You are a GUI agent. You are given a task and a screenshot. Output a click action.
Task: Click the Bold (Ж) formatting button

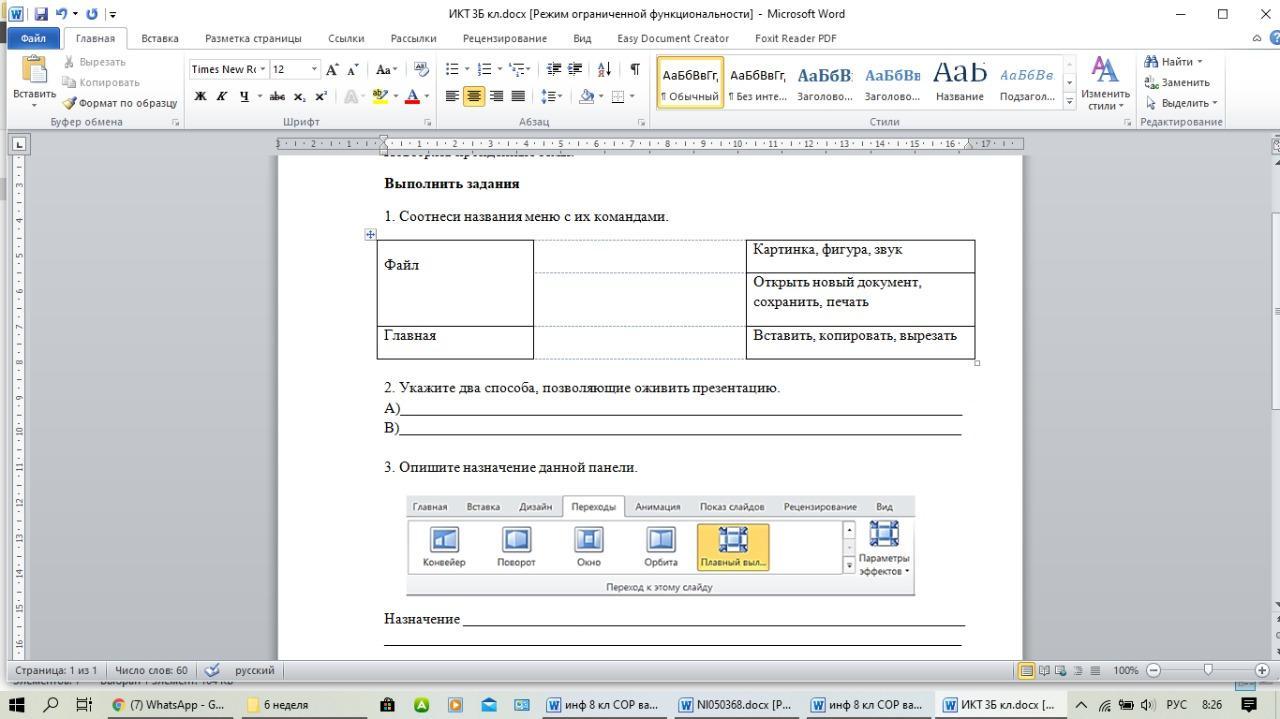tap(200, 97)
